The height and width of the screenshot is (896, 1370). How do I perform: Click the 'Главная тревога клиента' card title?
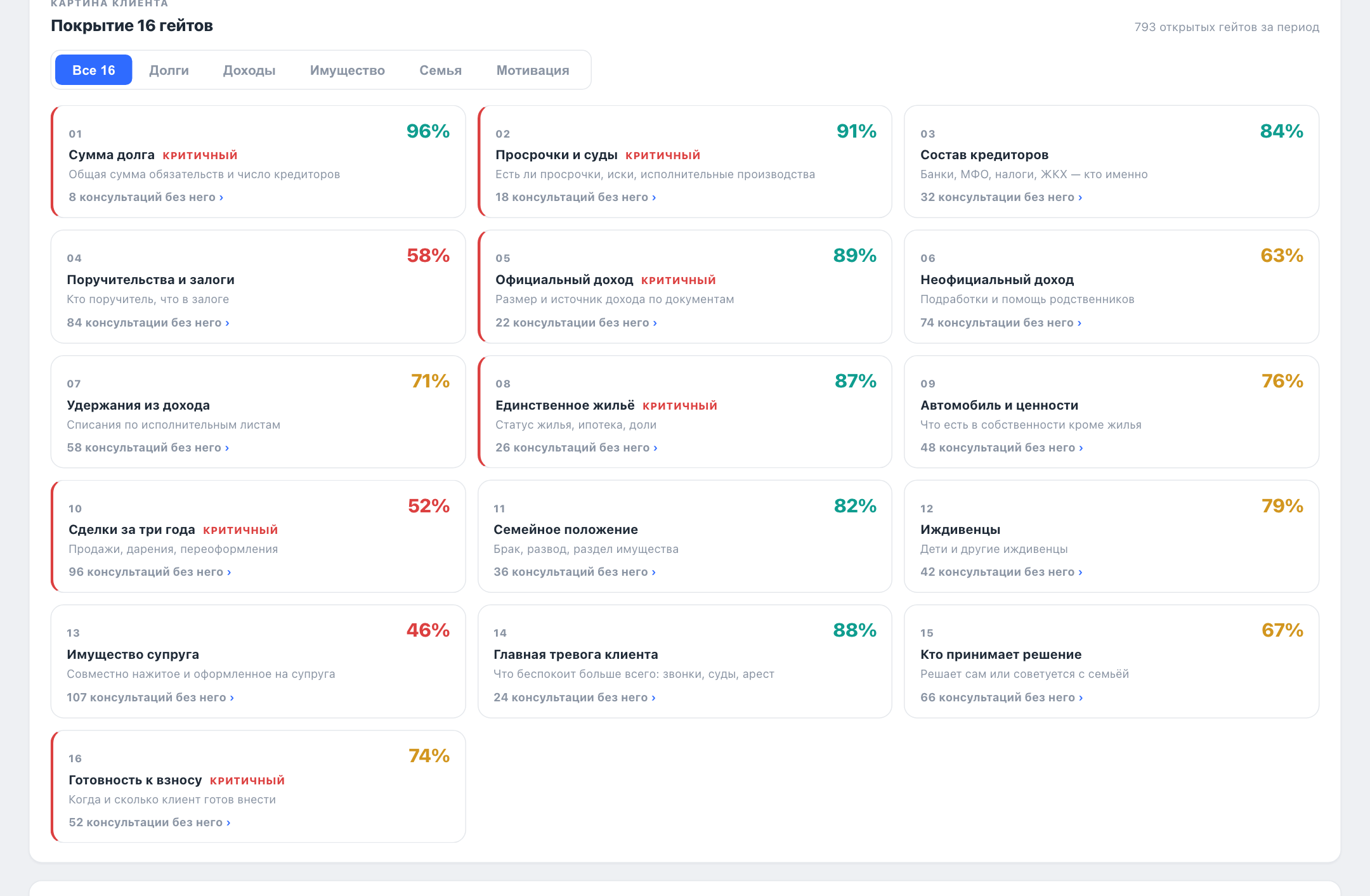576,654
